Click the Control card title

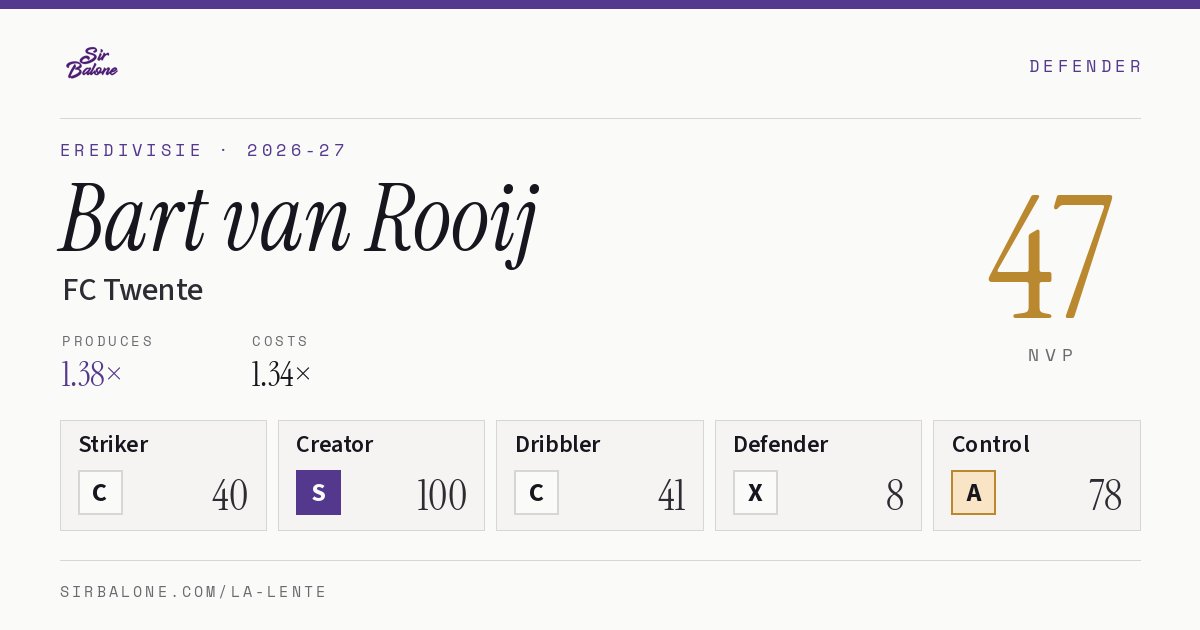(991, 444)
